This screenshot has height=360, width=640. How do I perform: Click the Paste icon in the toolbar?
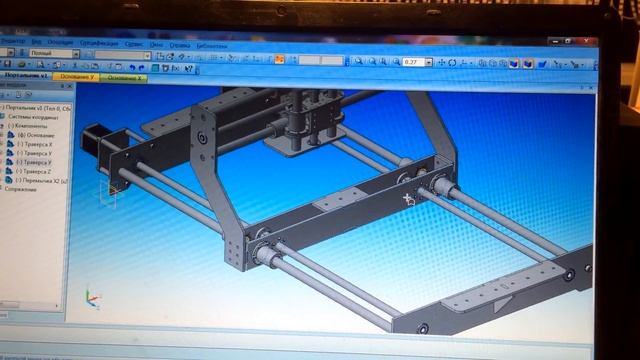(x=95, y=66)
